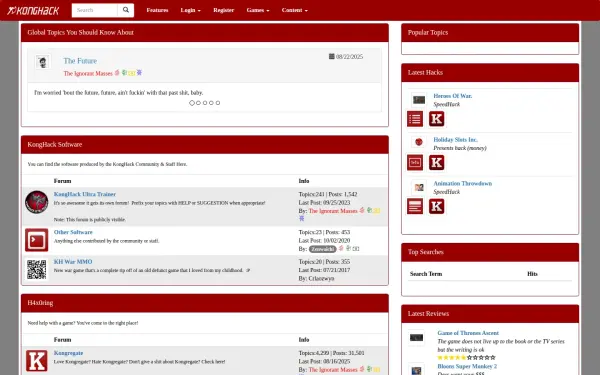The image size is (600, 375).
Task: Click the search magnifier button
Action: (126, 10)
